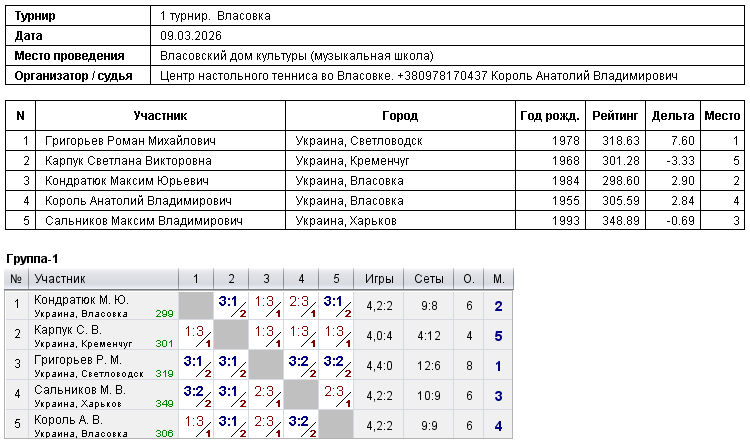Select the date value 09.03.2026
Image resolution: width=750 pixels, height=444 pixels.
[191, 36]
